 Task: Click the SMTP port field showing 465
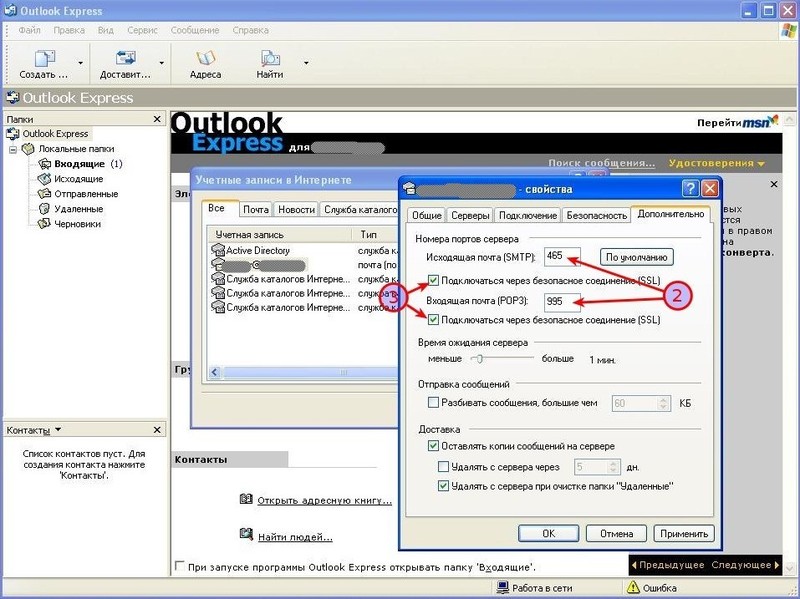click(x=562, y=256)
